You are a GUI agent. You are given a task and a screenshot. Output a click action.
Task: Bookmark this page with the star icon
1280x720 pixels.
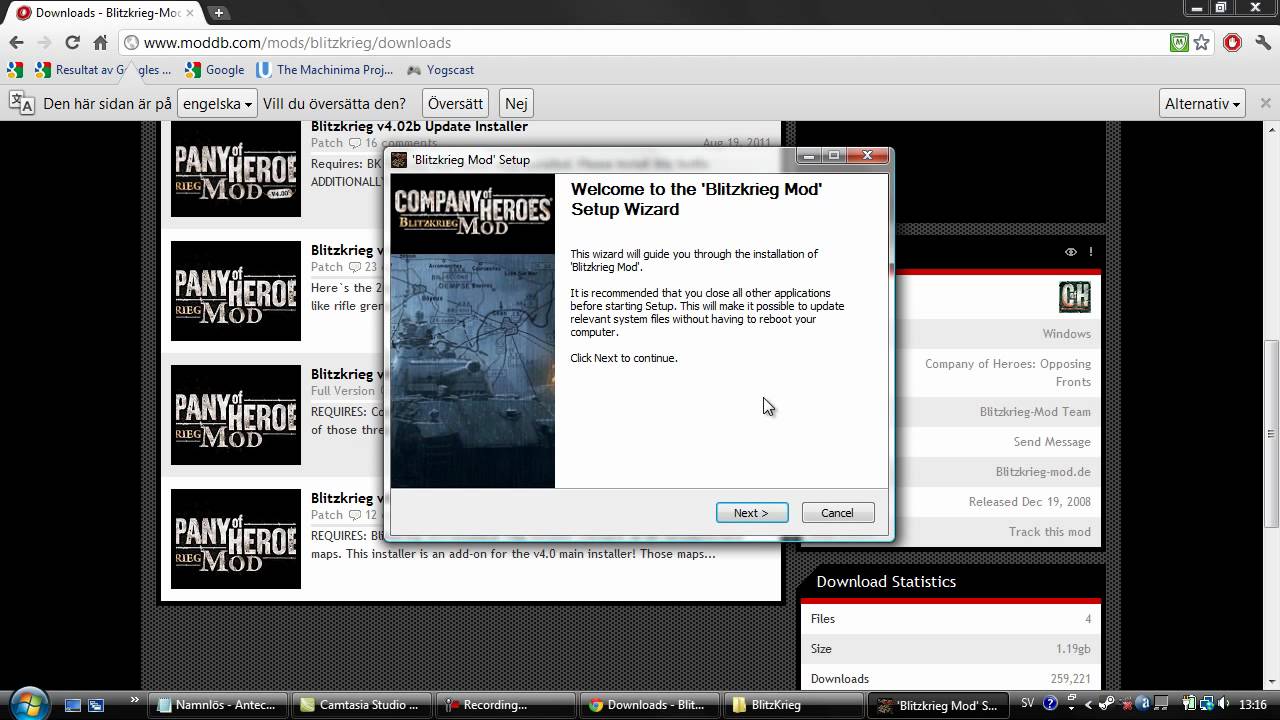point(1202,43)
